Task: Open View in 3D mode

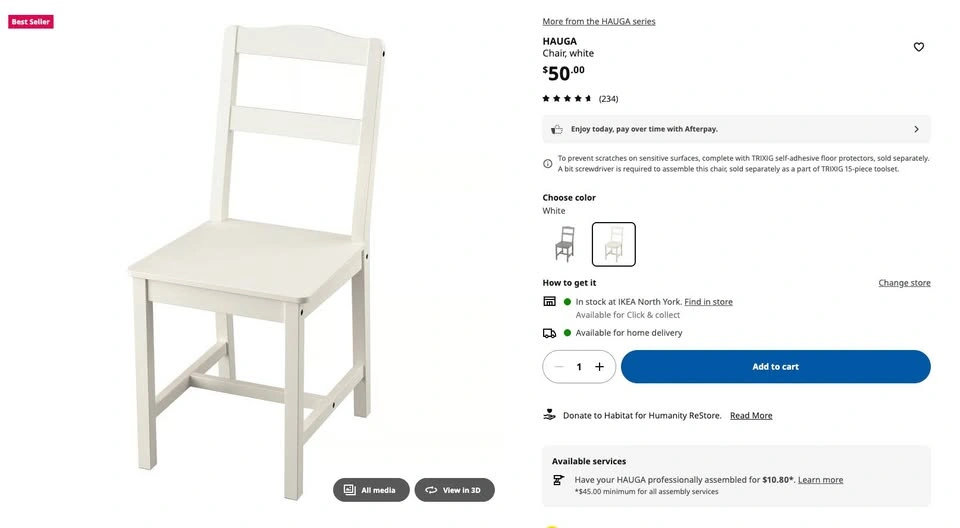Action: [454, 490]
